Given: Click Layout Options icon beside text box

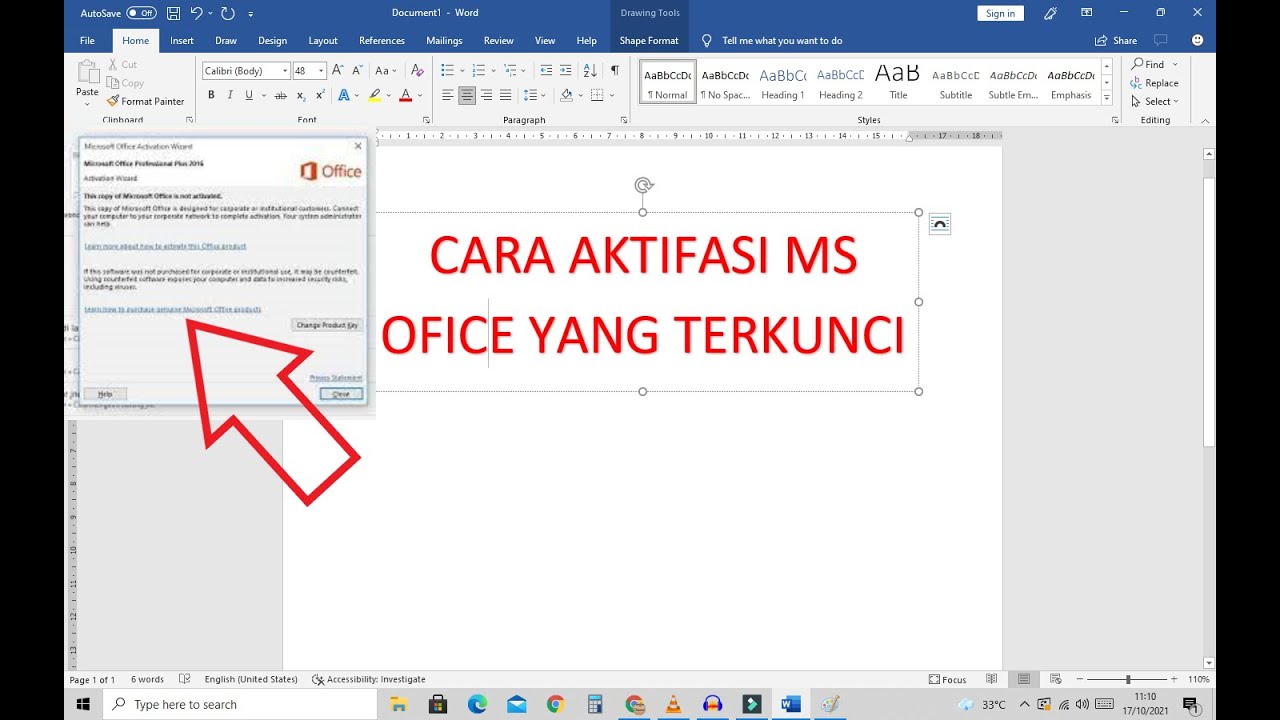Looking at the screenshot, I should (939, 224).
